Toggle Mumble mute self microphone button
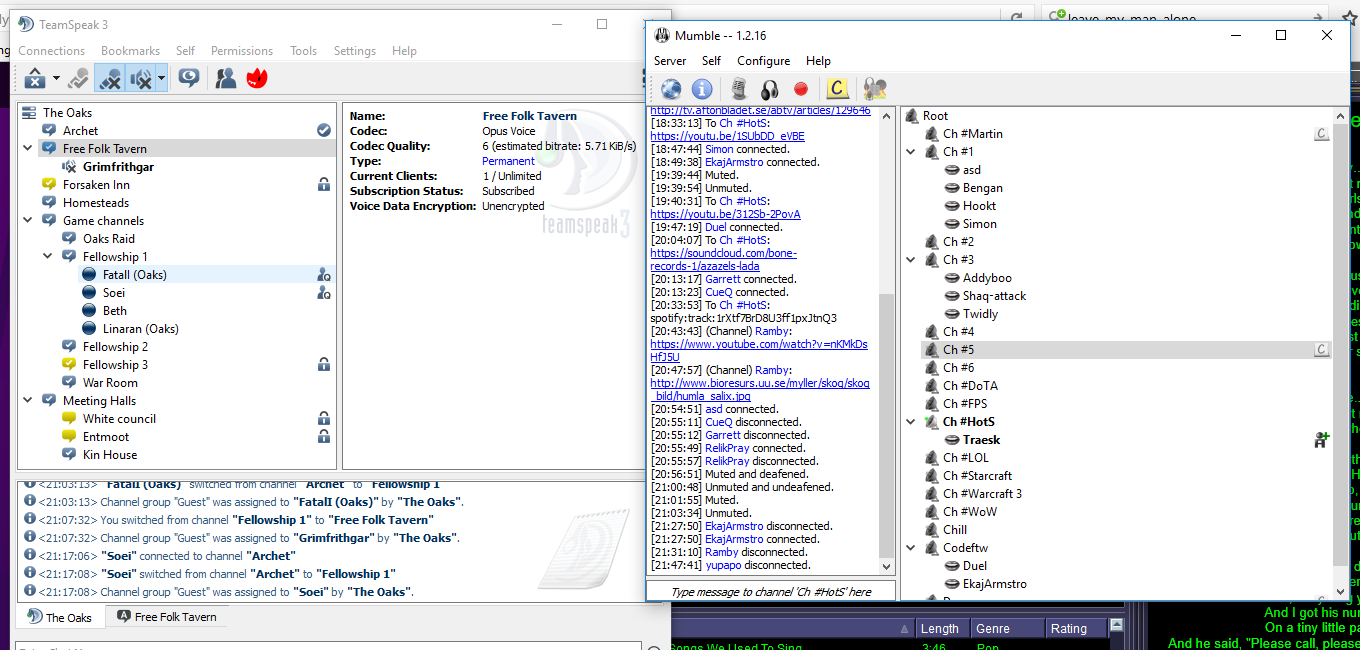This screenshot has height=650, width=1360. coord(739,89)
